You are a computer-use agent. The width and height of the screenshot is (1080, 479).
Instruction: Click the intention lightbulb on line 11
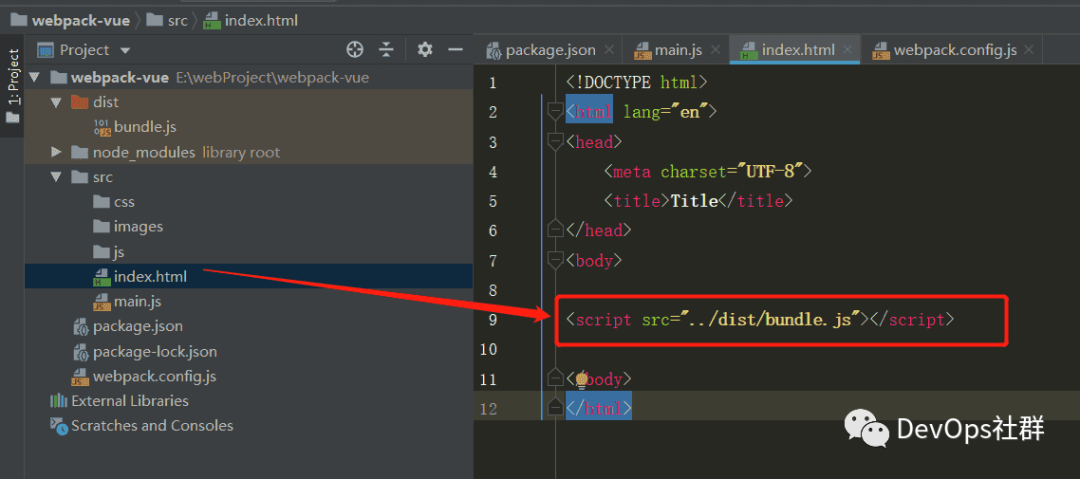581,379
